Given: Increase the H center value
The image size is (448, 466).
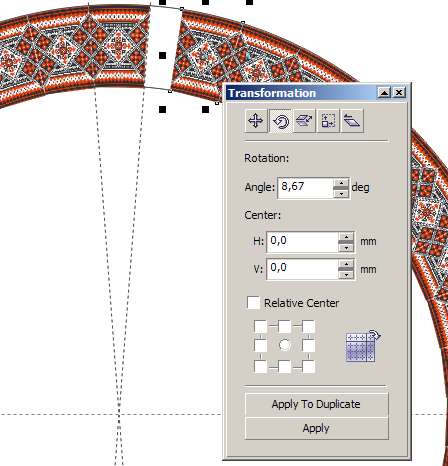Looking at the screenshot, I should coord(346,237).
